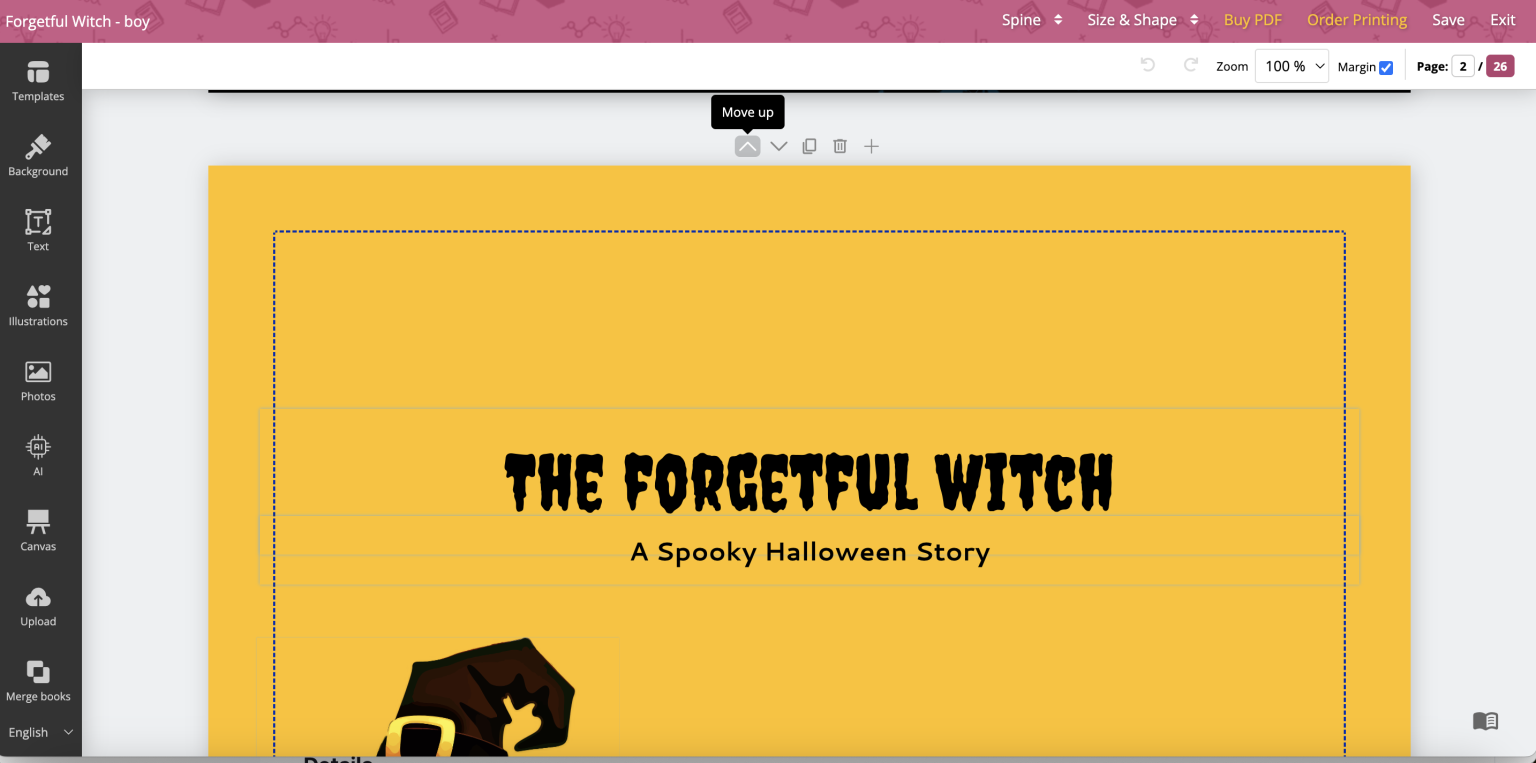Click Order Printing in the top bar
Image resolution: width=1536 pixels, height=763 pixels.
tap(1357, 19)
